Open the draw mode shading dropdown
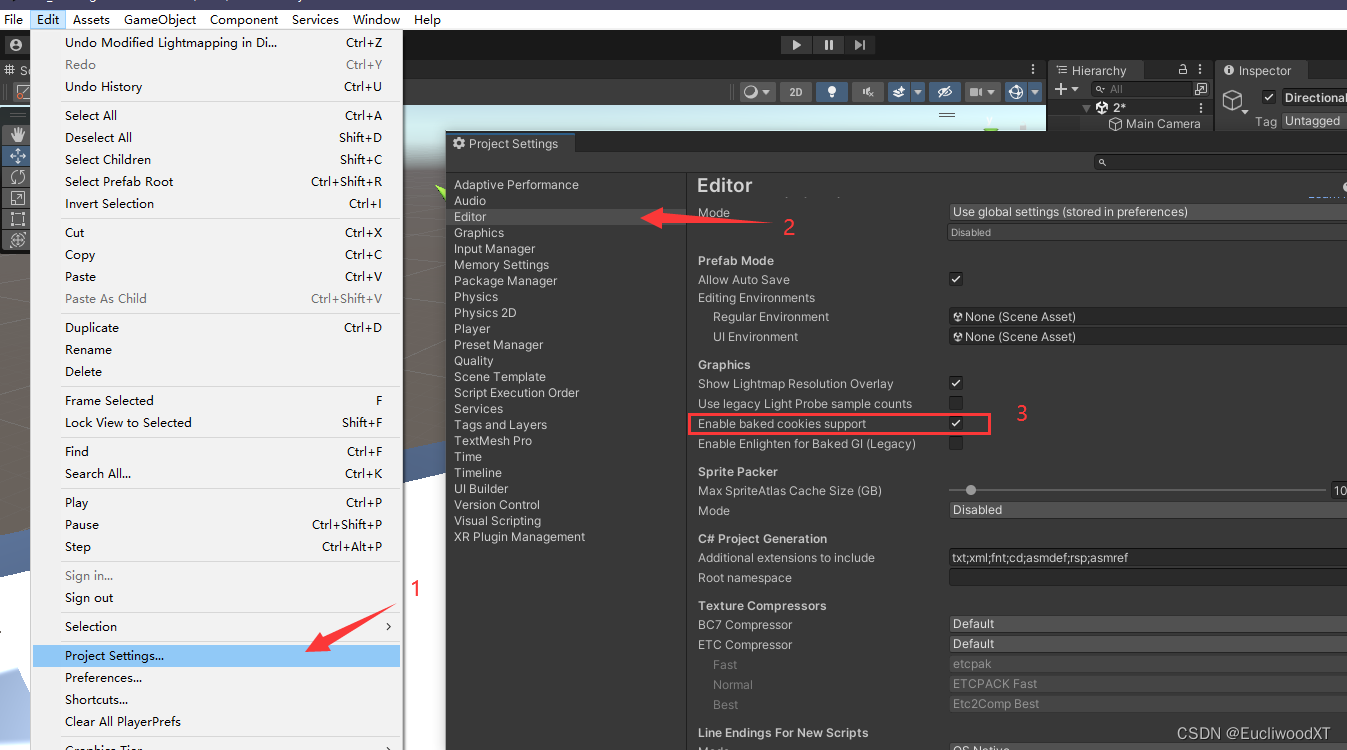 pyautogui.click(x=758, y=92)
